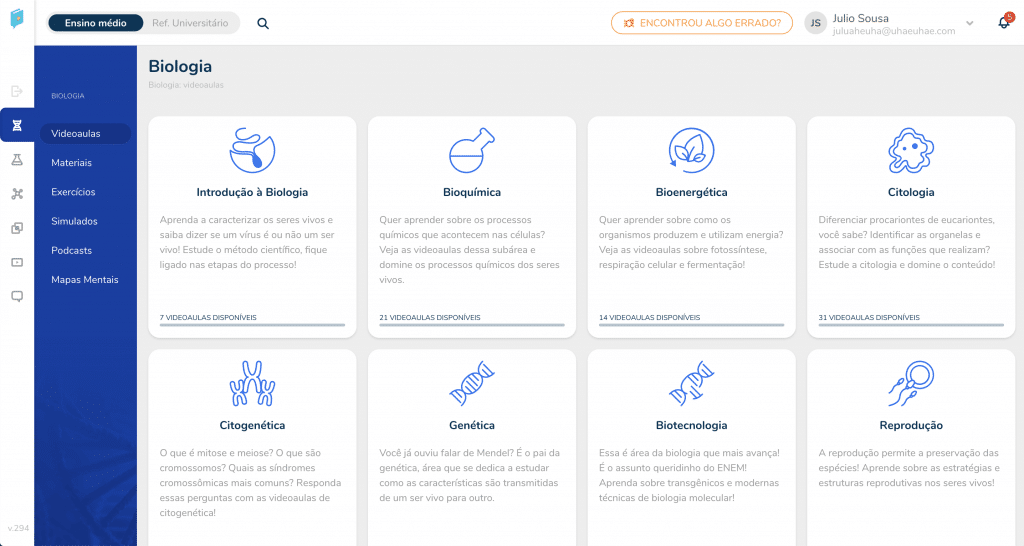Open the Reprodução title
Screen dimensions: 1024x546
911,425
